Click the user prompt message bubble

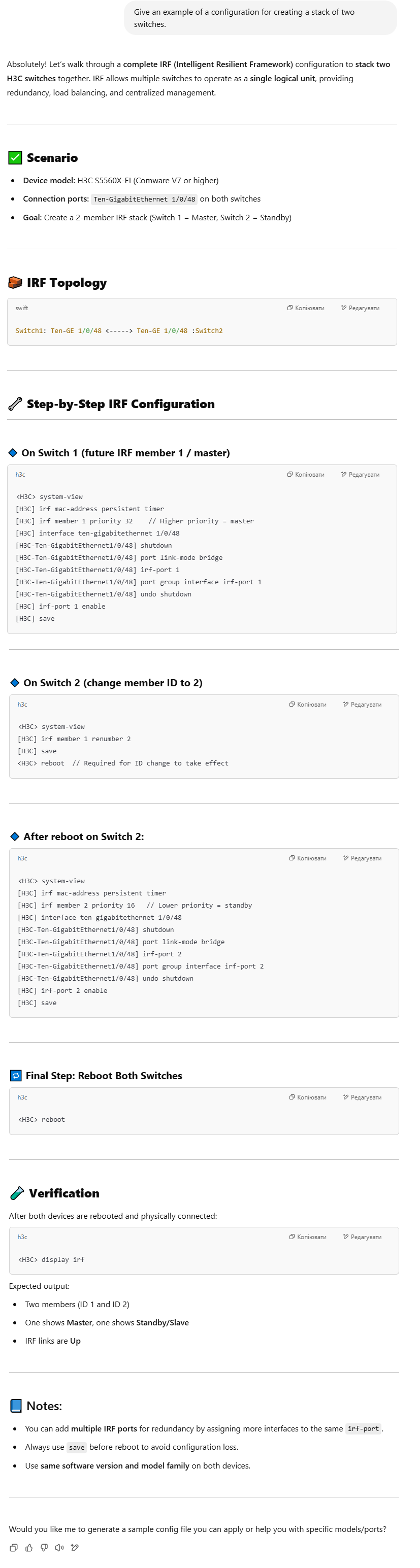[x=261, y=18]
